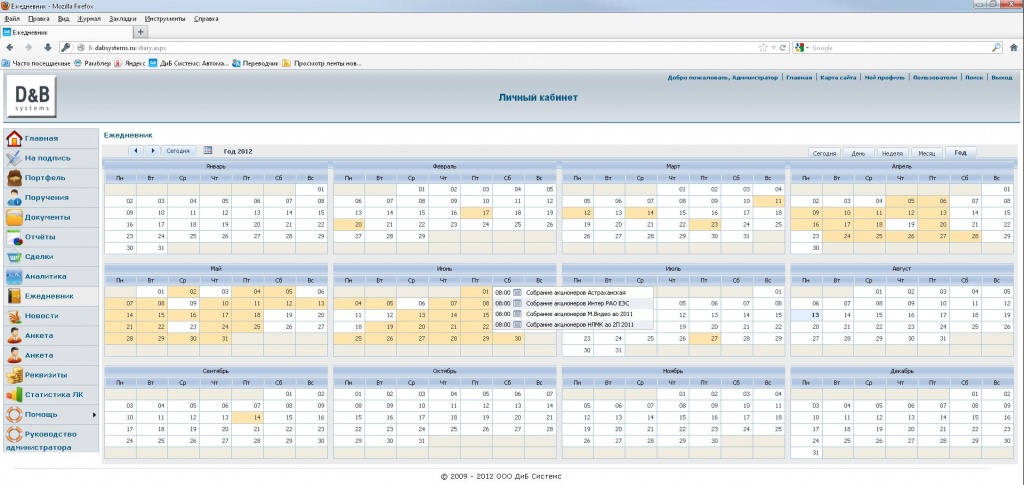
Task: Click the D&B systems logo
Action: tap(31, 97)
